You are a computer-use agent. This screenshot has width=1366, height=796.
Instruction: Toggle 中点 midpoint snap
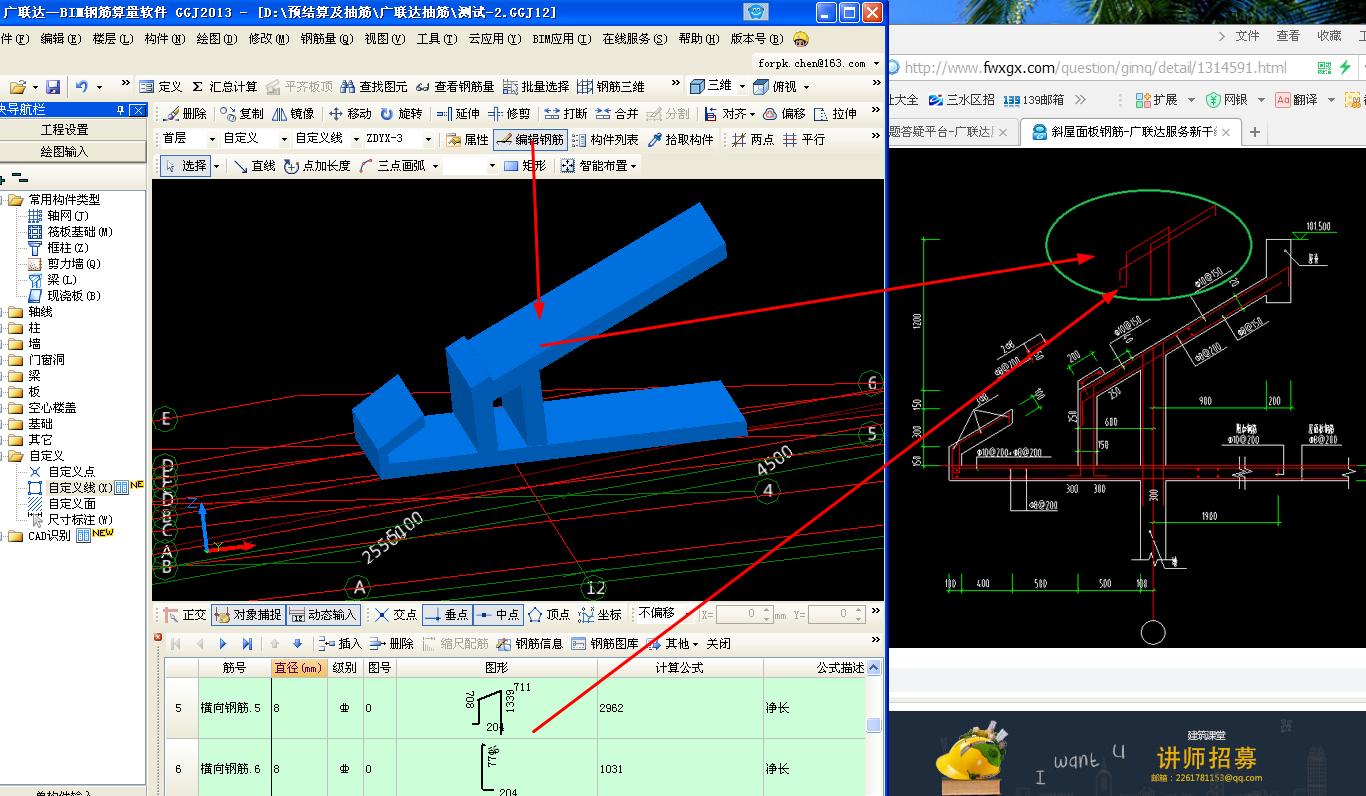[498, 615]
